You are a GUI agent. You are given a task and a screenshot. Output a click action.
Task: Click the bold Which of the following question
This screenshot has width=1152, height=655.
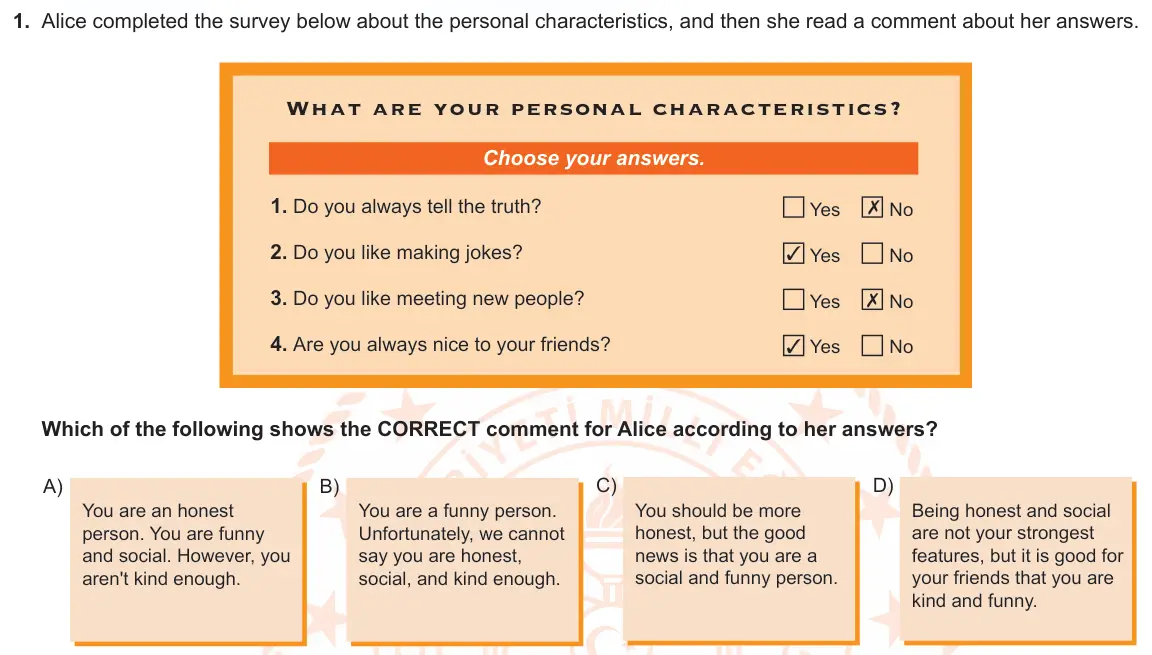tap(489, 429)
